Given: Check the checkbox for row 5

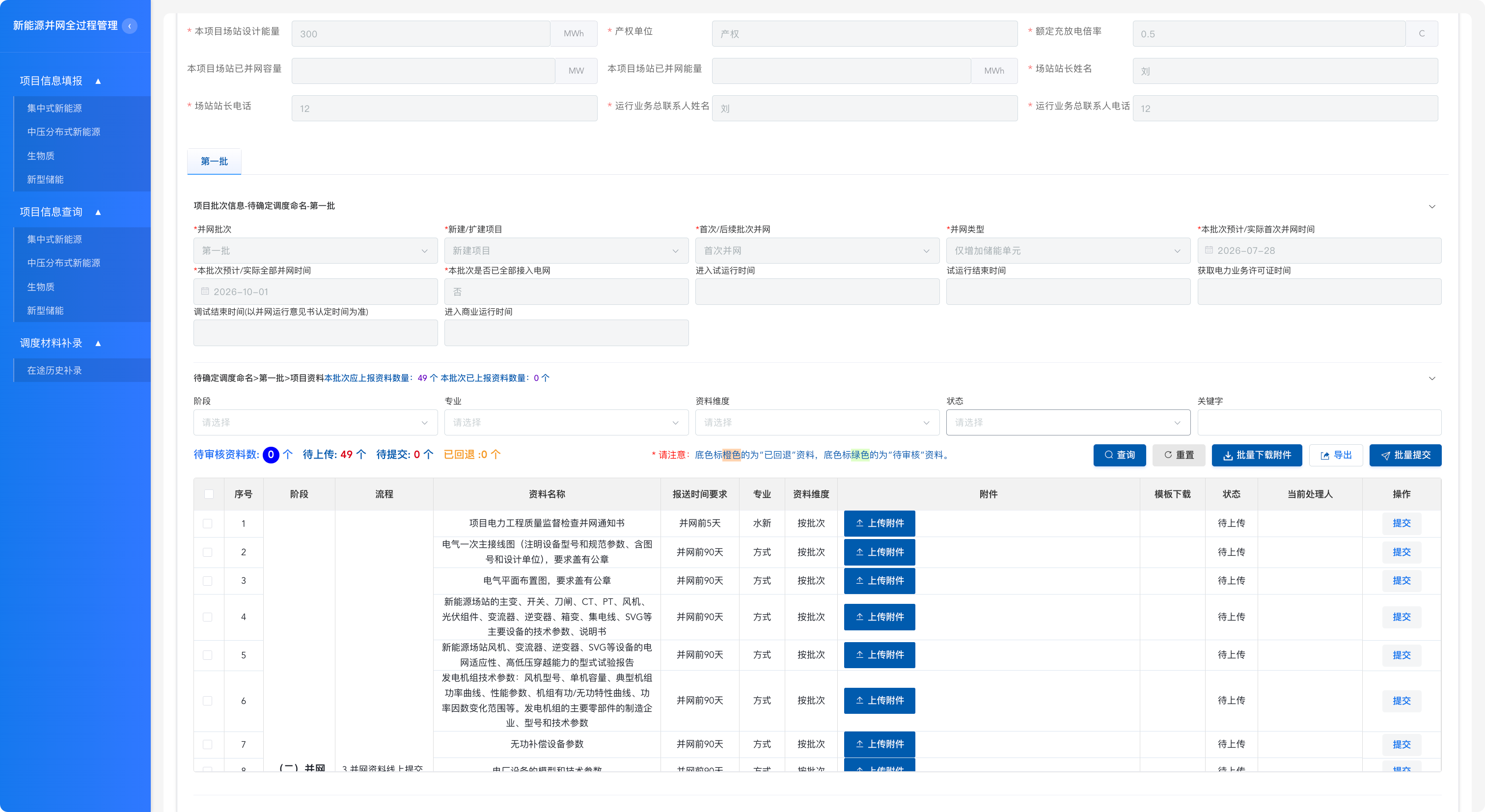Looking at the screenshot, I should (208, 655).
